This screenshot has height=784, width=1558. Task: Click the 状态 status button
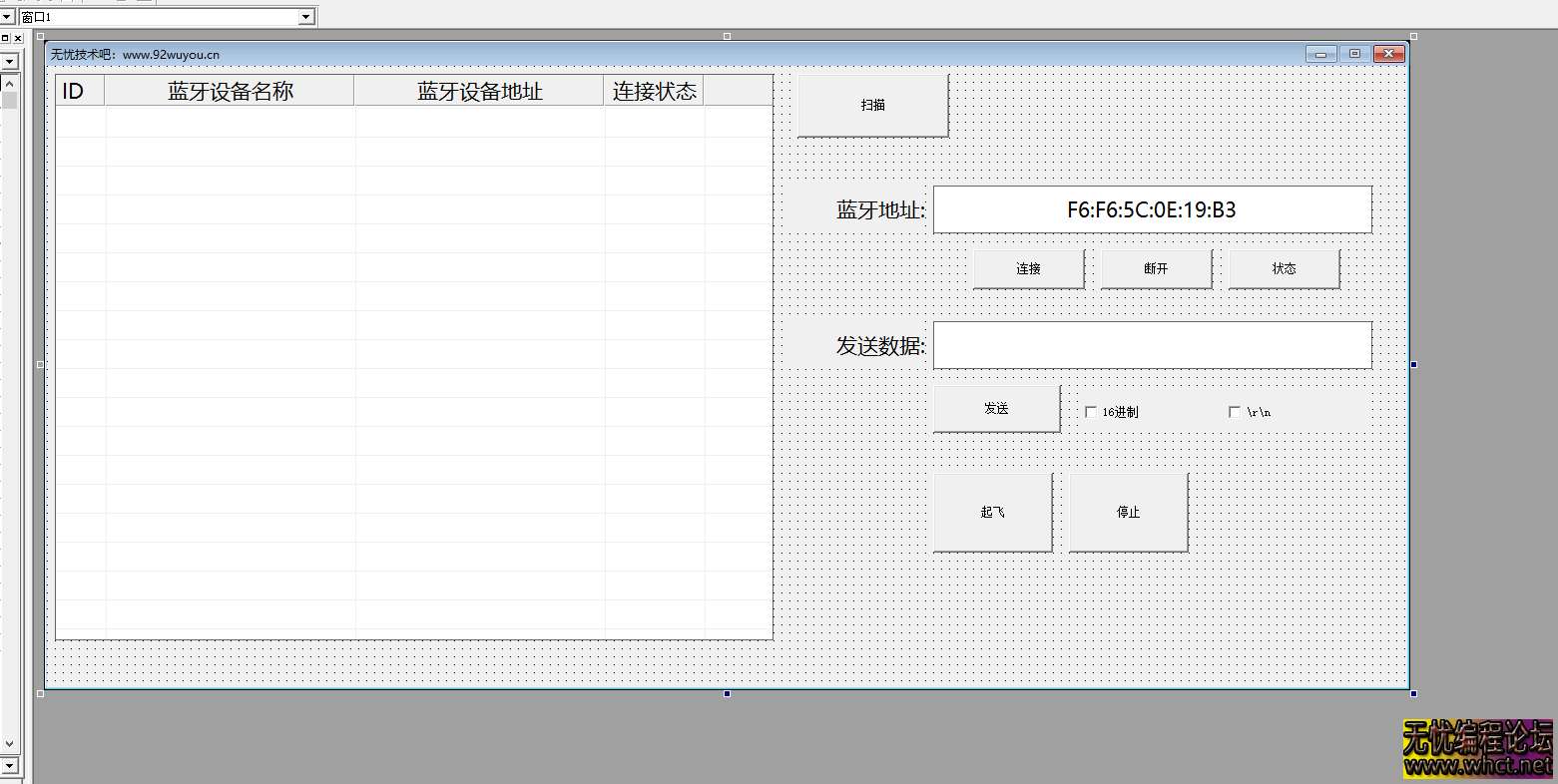point(1283,267)
